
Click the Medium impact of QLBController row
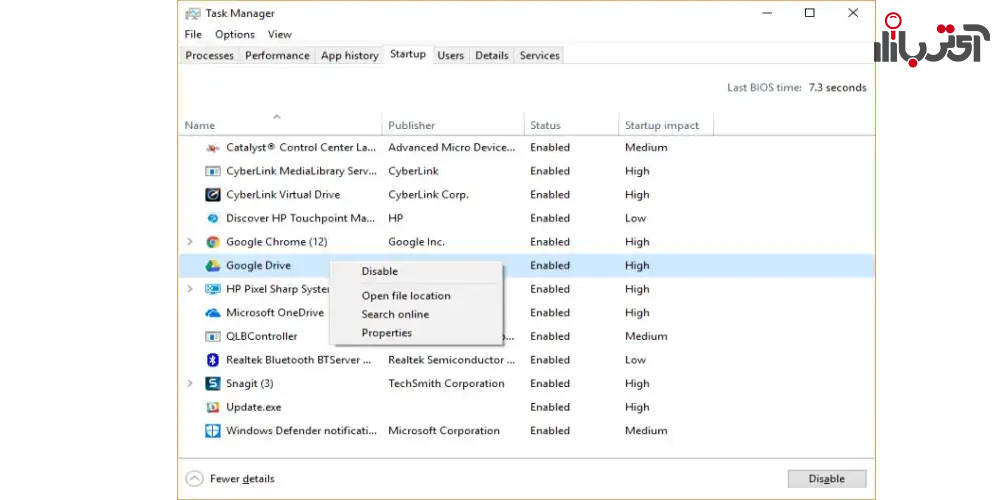pyautogui.click(x=646, y=337)
